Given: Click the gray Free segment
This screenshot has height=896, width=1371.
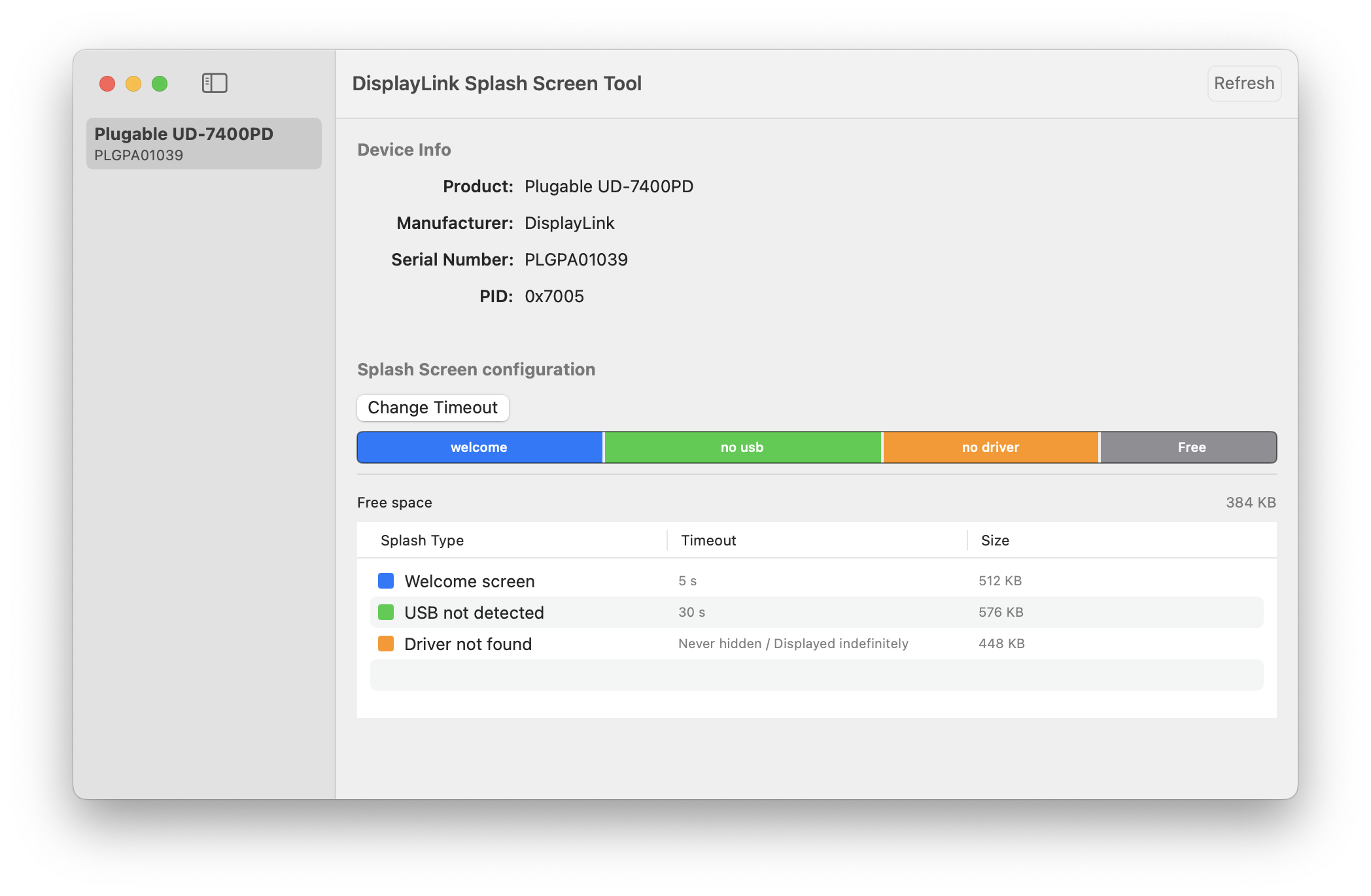Looking at the screenshot, I should coord(1189,447).
